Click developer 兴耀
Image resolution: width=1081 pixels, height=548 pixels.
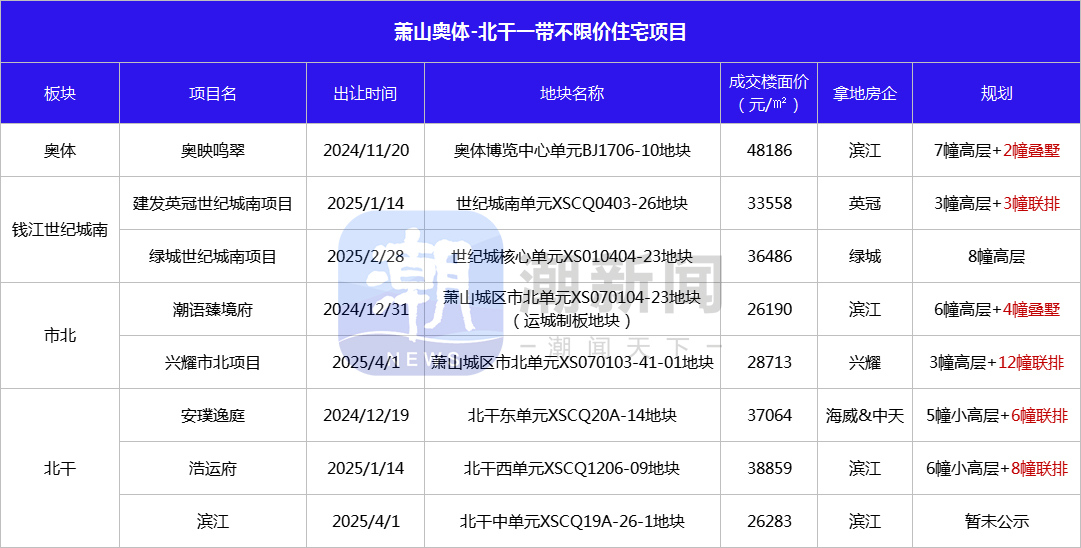(x=865, y=363)
